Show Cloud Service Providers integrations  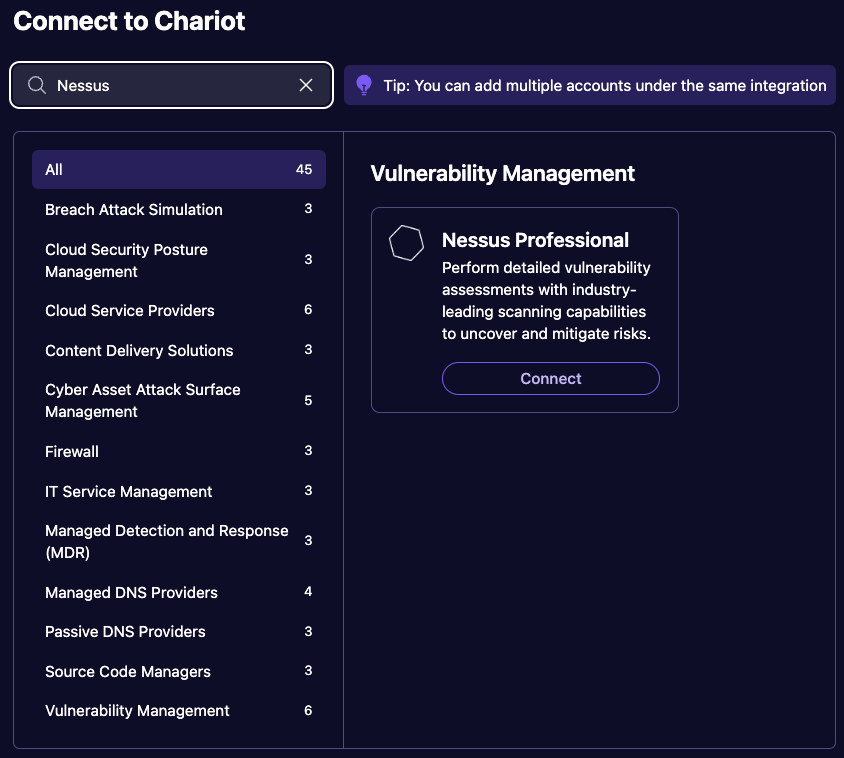click(x=179, y=311)
